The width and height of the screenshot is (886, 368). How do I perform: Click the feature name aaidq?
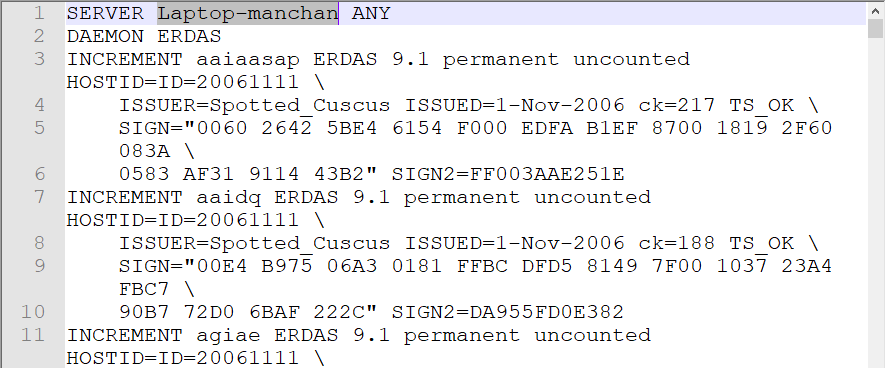(x=228, y=197)
